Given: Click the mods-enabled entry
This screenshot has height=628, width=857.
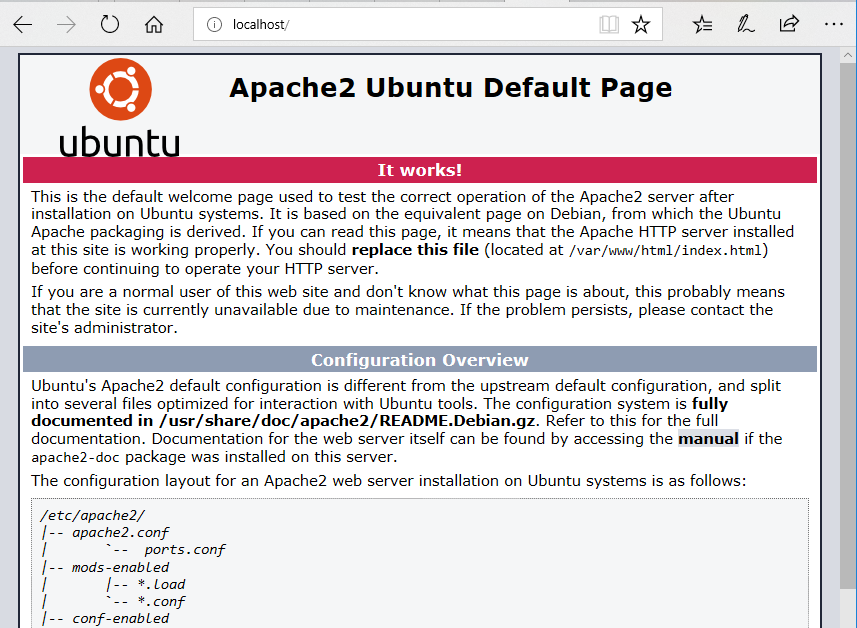Looking at the screenshot, I should point(121,567).
